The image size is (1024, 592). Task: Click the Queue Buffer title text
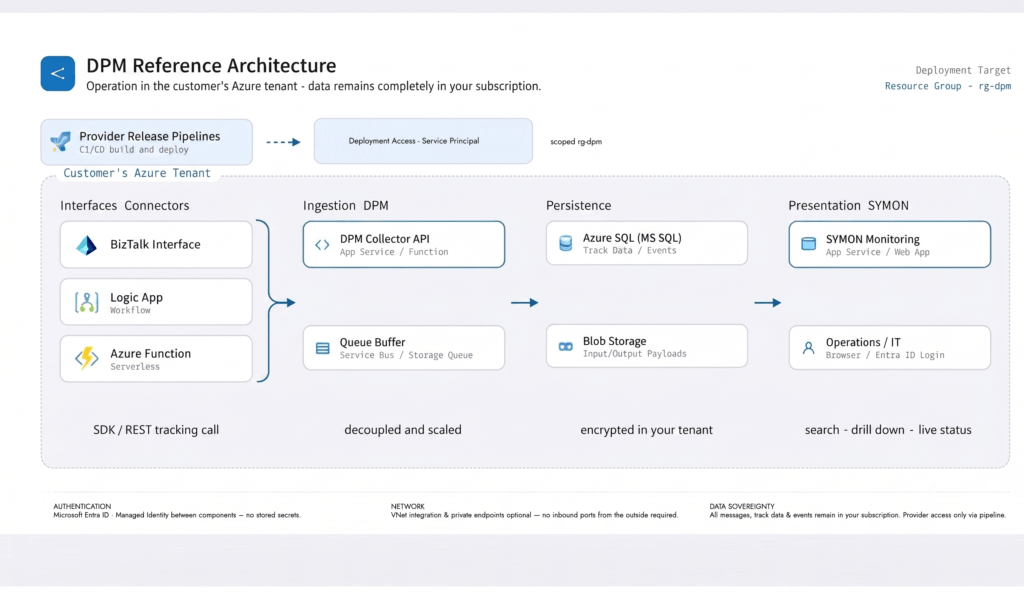[372, 342]
